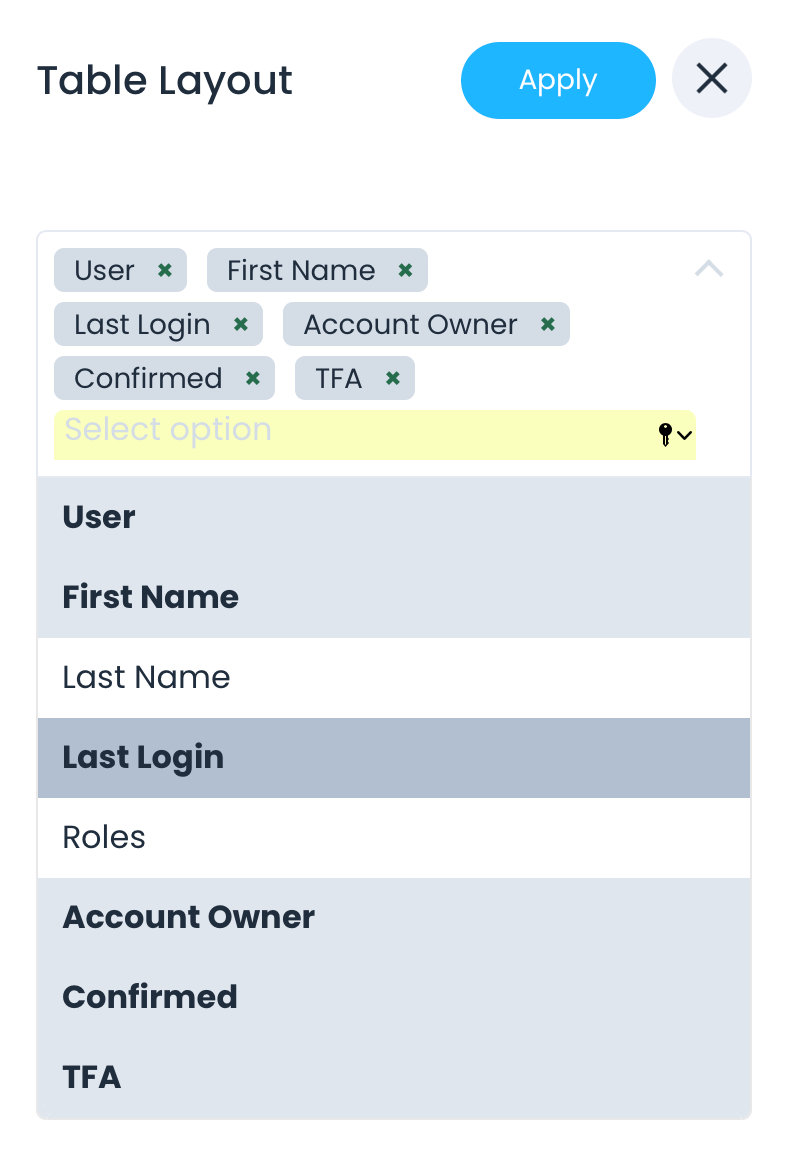
Task: Deselect the TFA option in the list
Action: (393, 1077)
